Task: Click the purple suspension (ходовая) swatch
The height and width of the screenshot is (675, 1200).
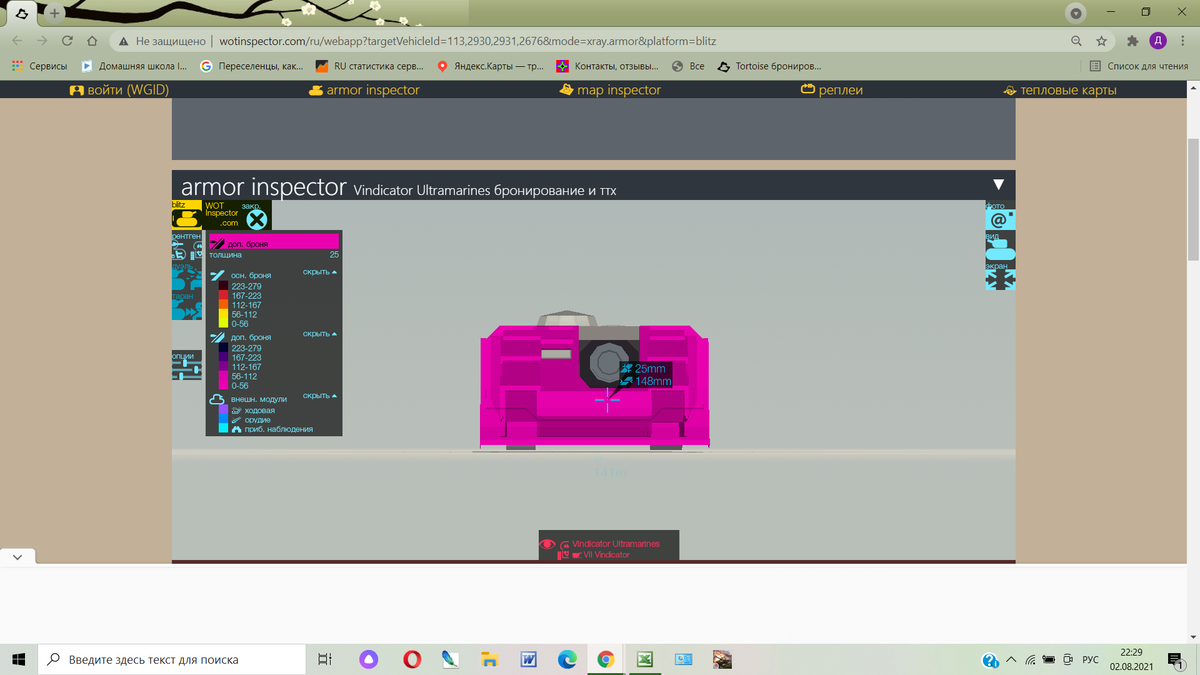Action: tap(224, 410)
